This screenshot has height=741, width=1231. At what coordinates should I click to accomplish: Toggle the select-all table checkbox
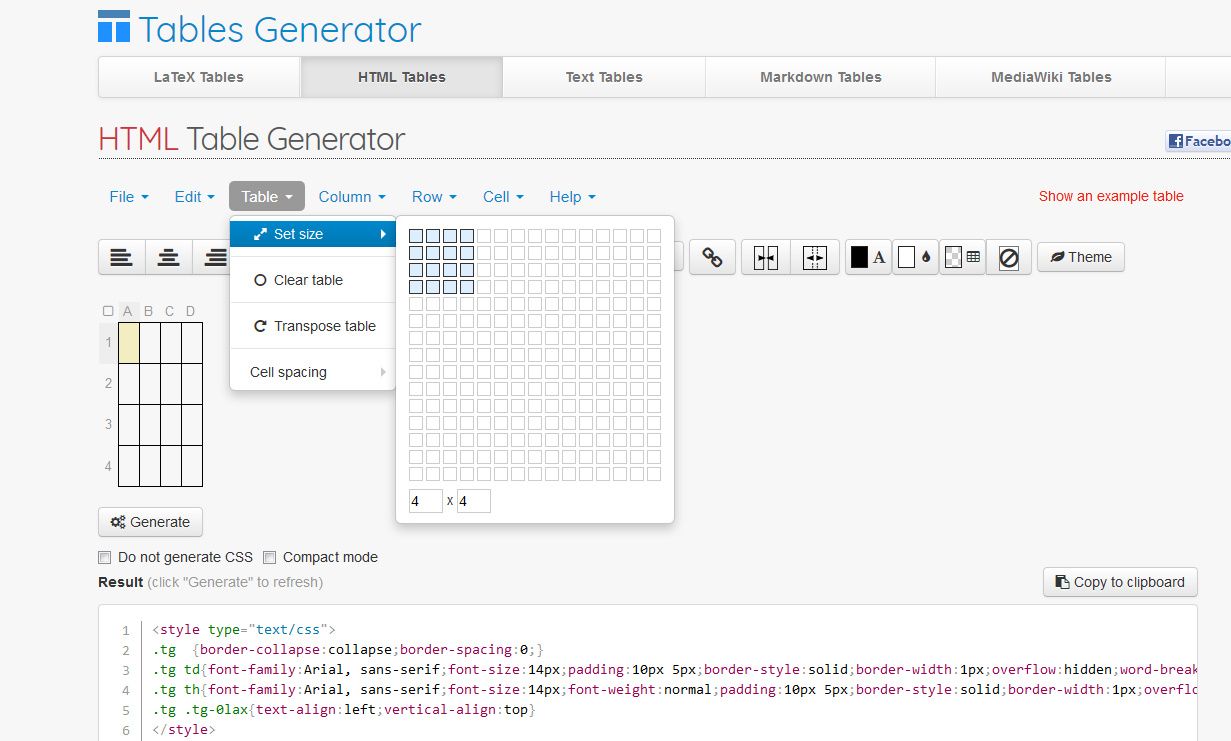pyautogui.click(x=108, y=311)
